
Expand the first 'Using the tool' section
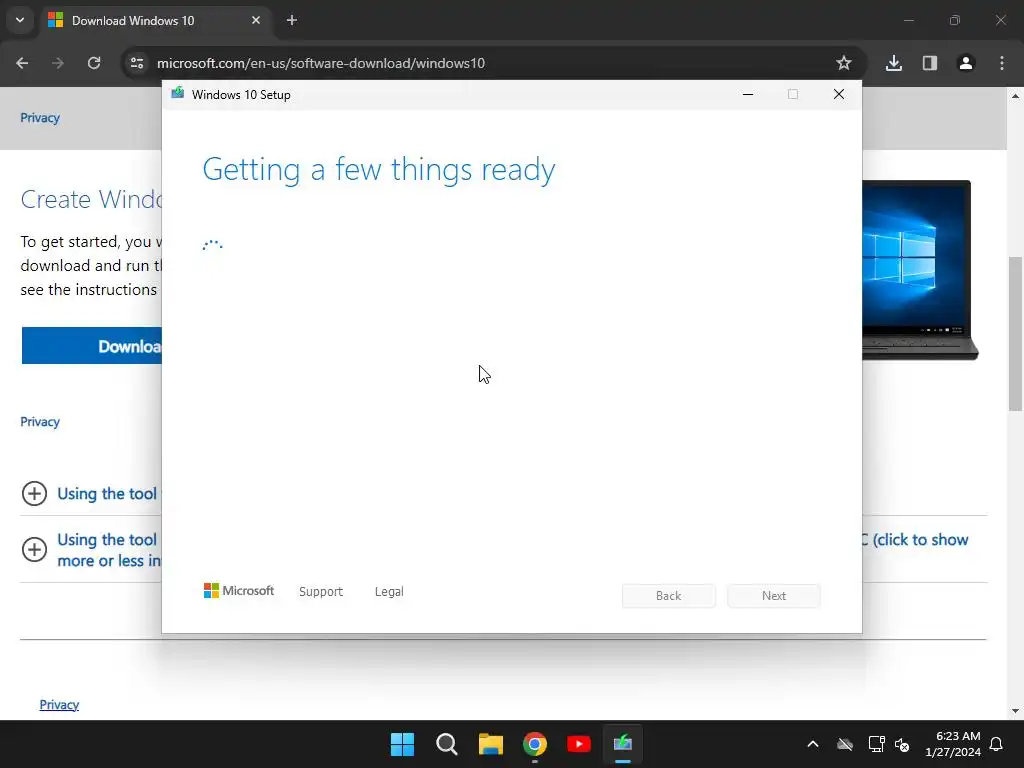point(34,494)
